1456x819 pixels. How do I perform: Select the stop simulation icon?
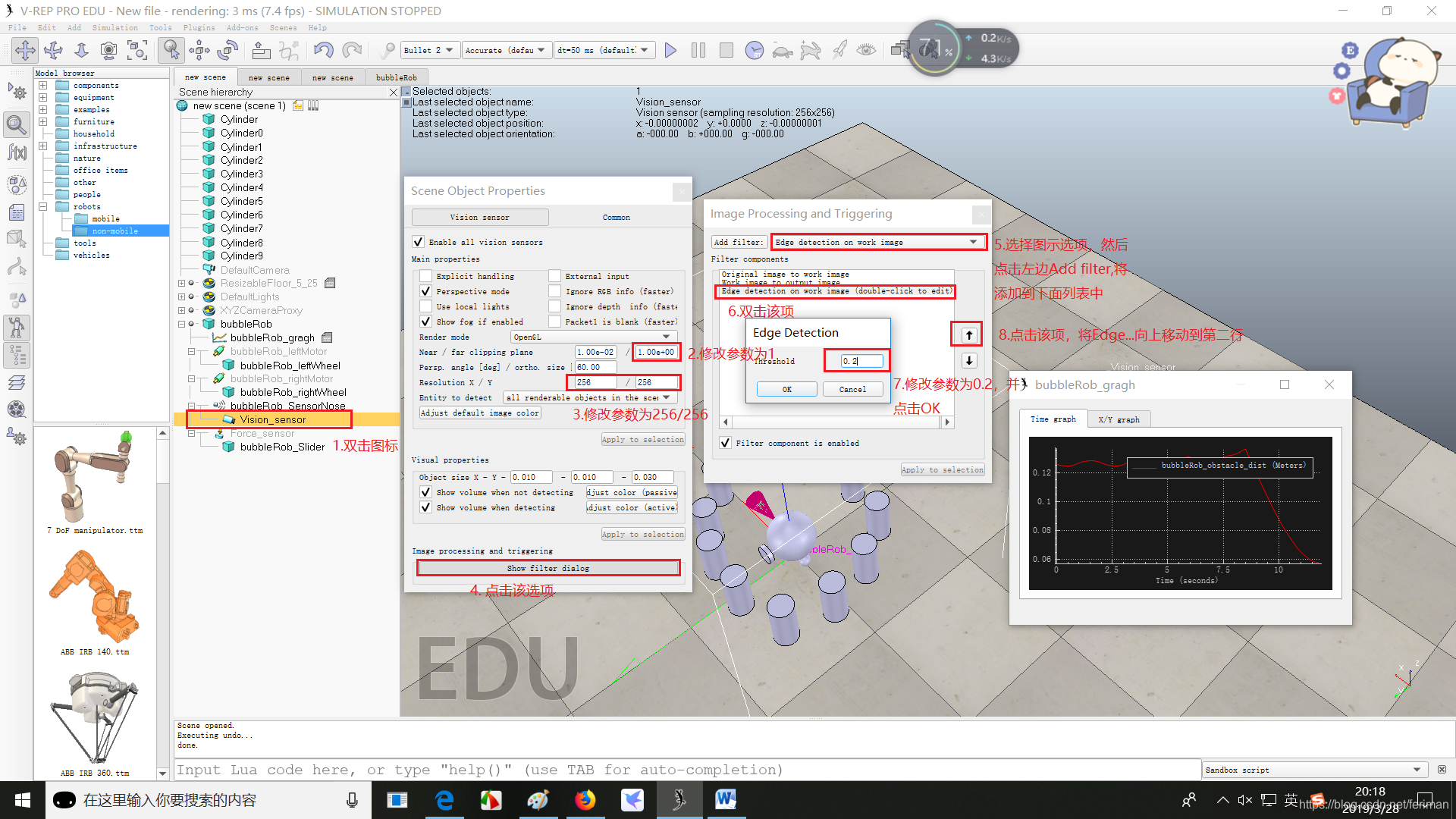pos(725,50)
